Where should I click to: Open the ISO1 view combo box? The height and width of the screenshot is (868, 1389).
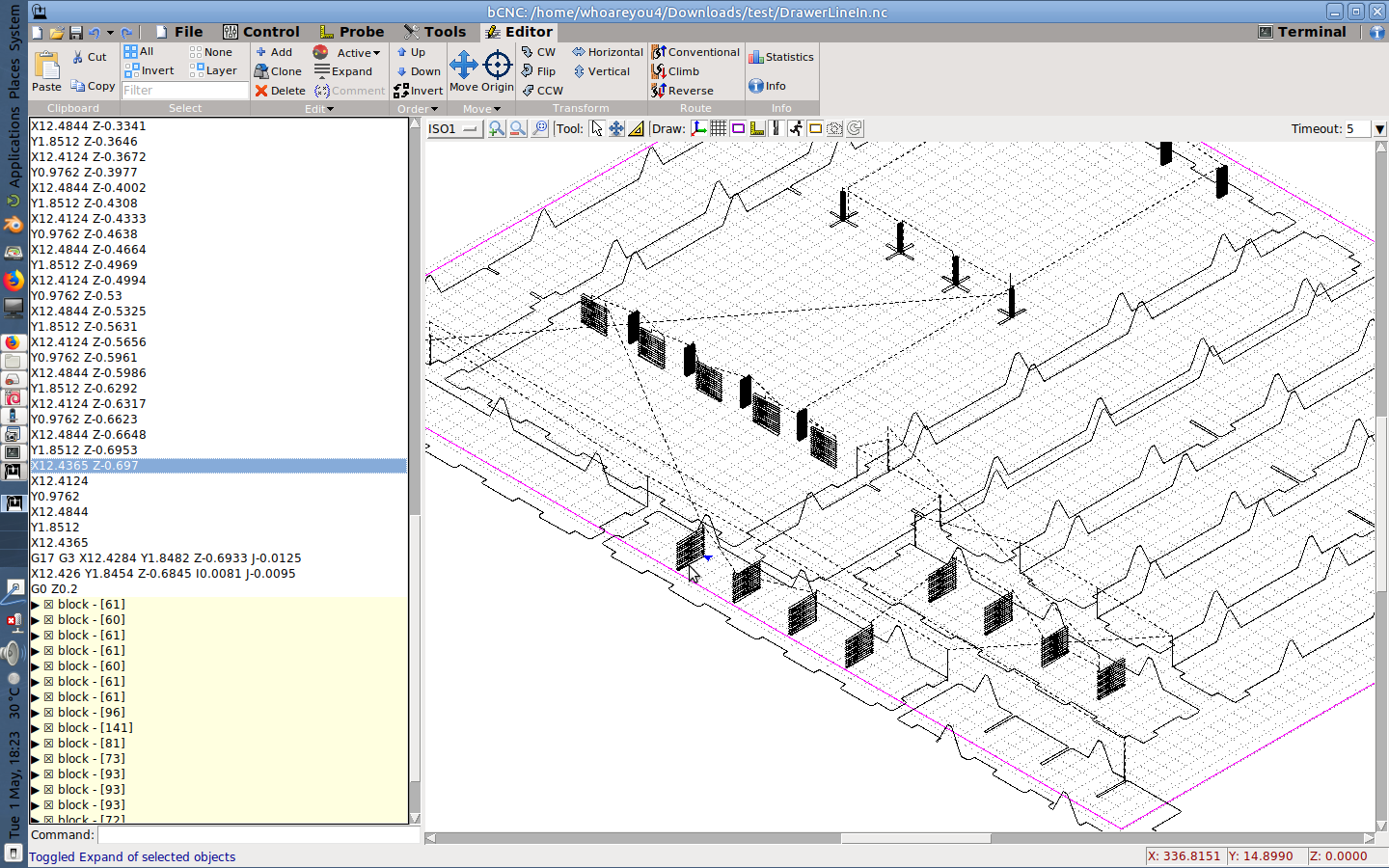(454, 128)
